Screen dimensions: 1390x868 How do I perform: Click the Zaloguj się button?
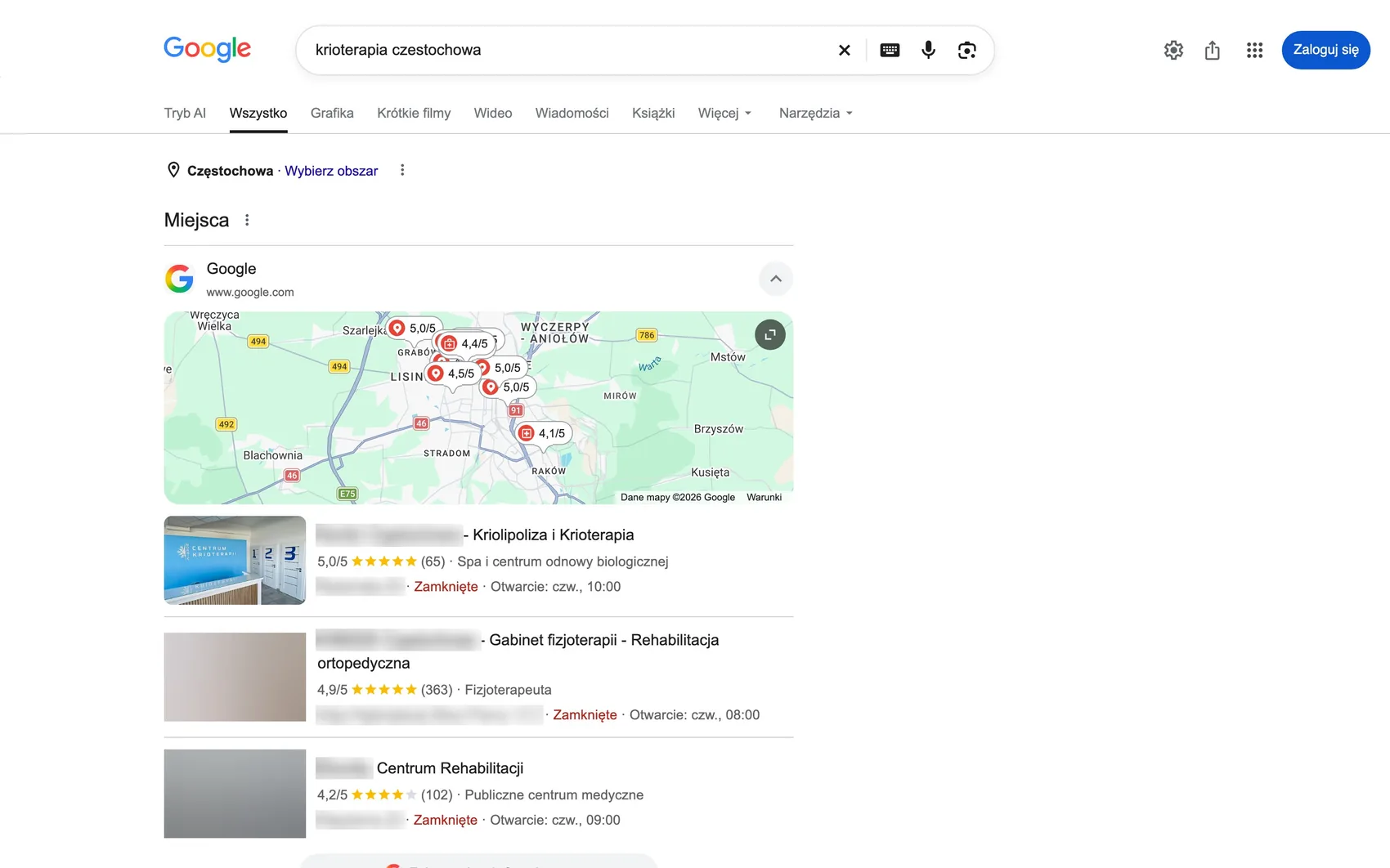[1325, 50]
